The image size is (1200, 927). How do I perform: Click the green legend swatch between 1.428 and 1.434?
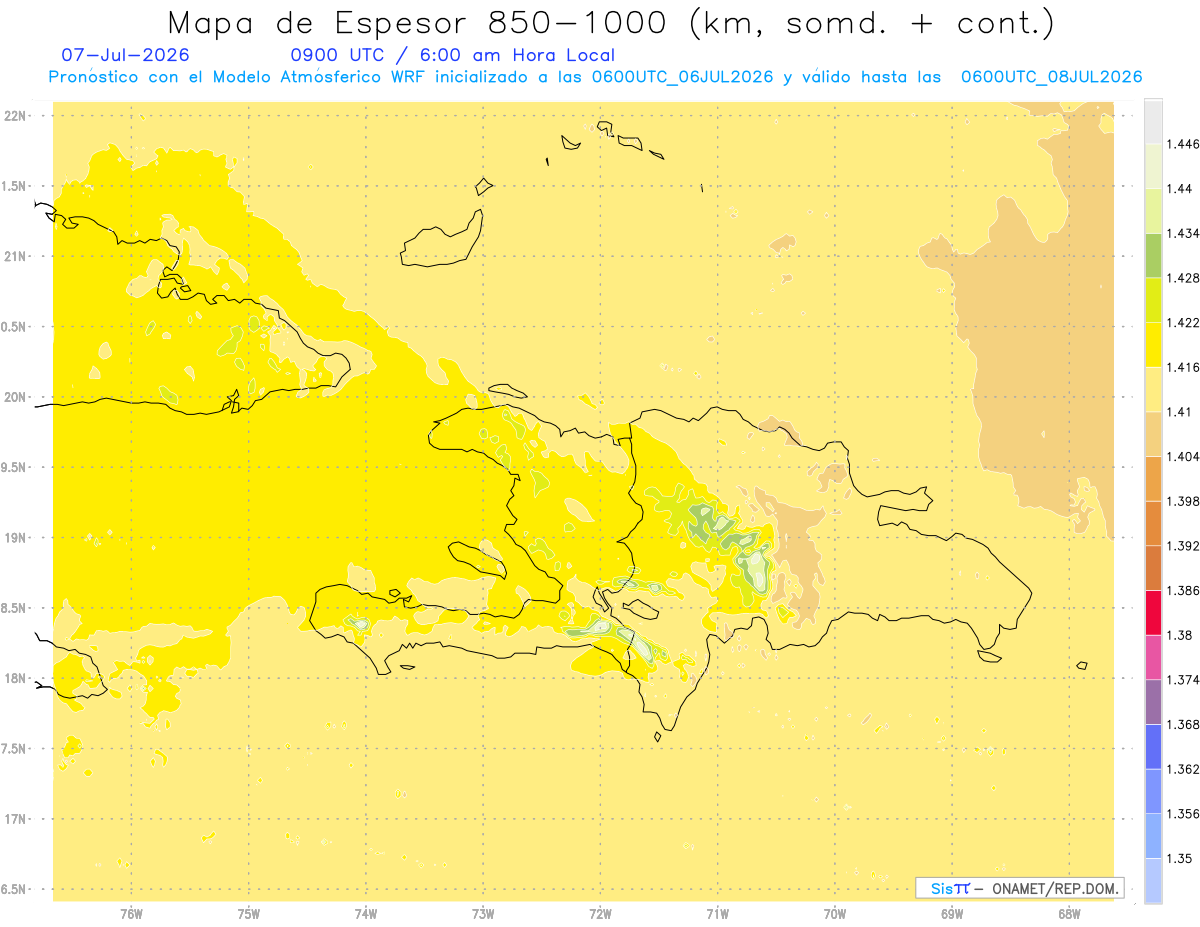[x=1153, y=256]
